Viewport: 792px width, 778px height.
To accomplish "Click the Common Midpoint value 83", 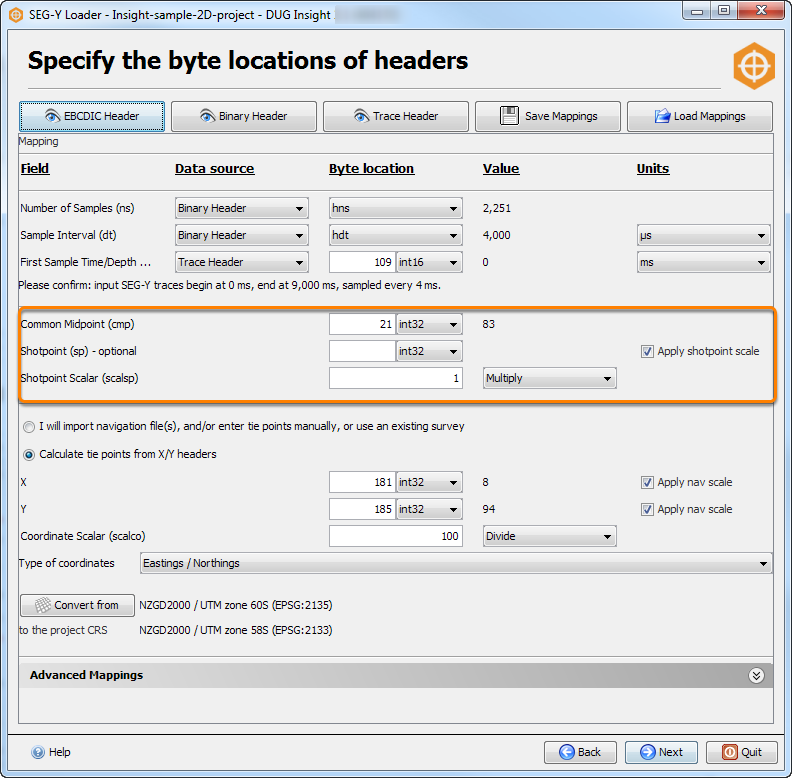I will coord(488,324).
